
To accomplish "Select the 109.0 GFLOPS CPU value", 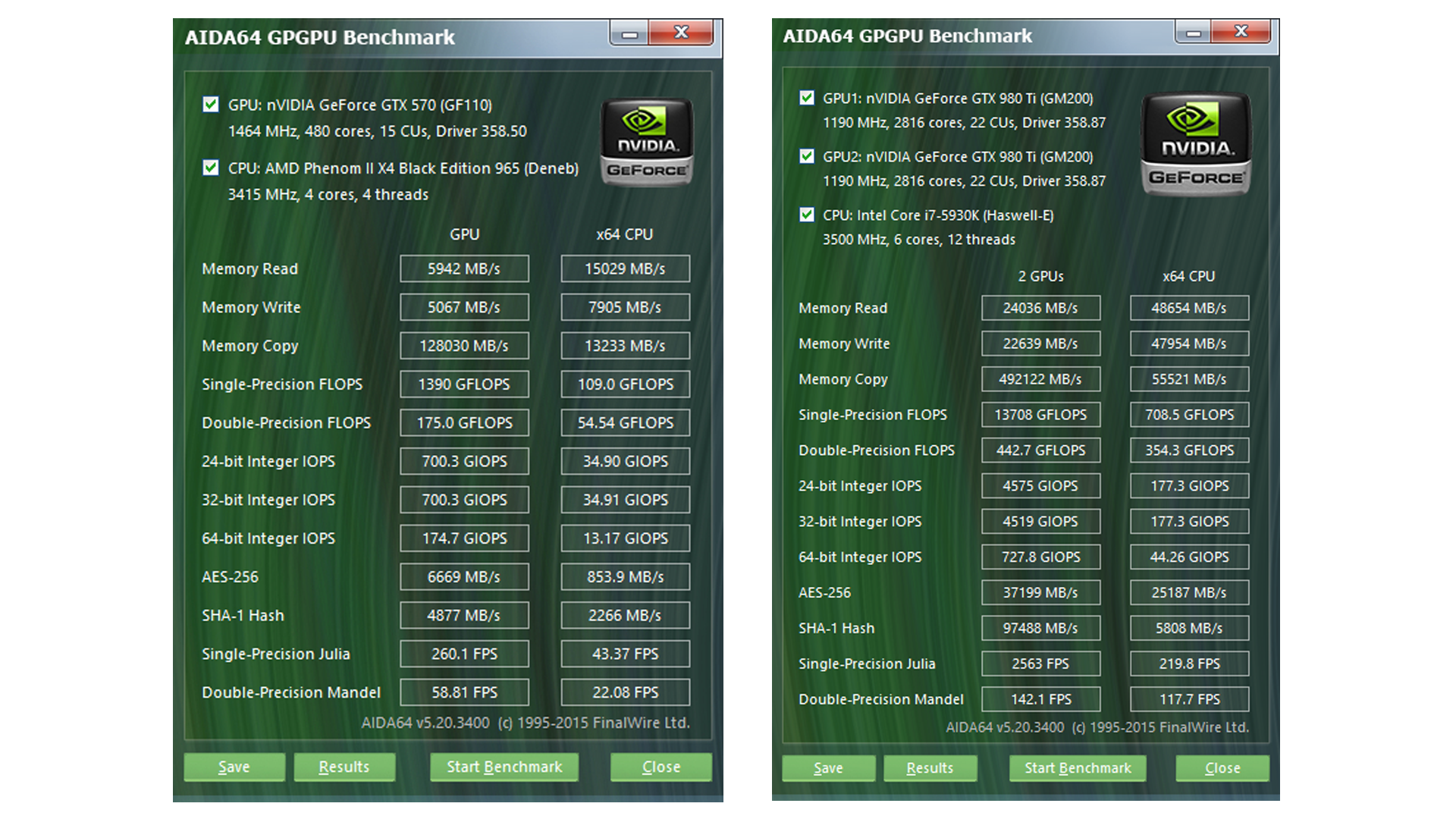I will (625, 384).
